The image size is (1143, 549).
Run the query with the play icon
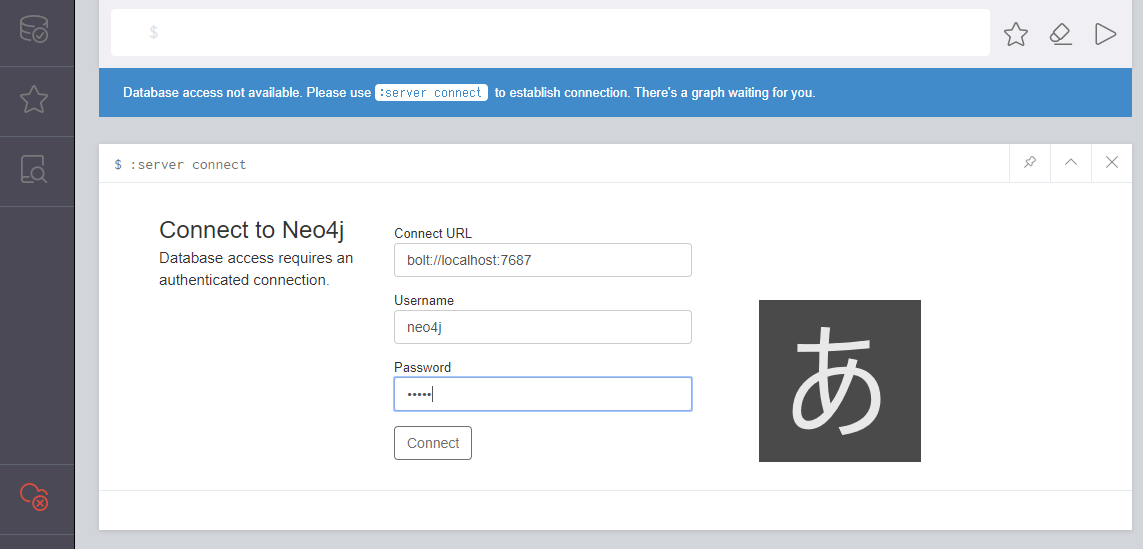(1105, 34)
